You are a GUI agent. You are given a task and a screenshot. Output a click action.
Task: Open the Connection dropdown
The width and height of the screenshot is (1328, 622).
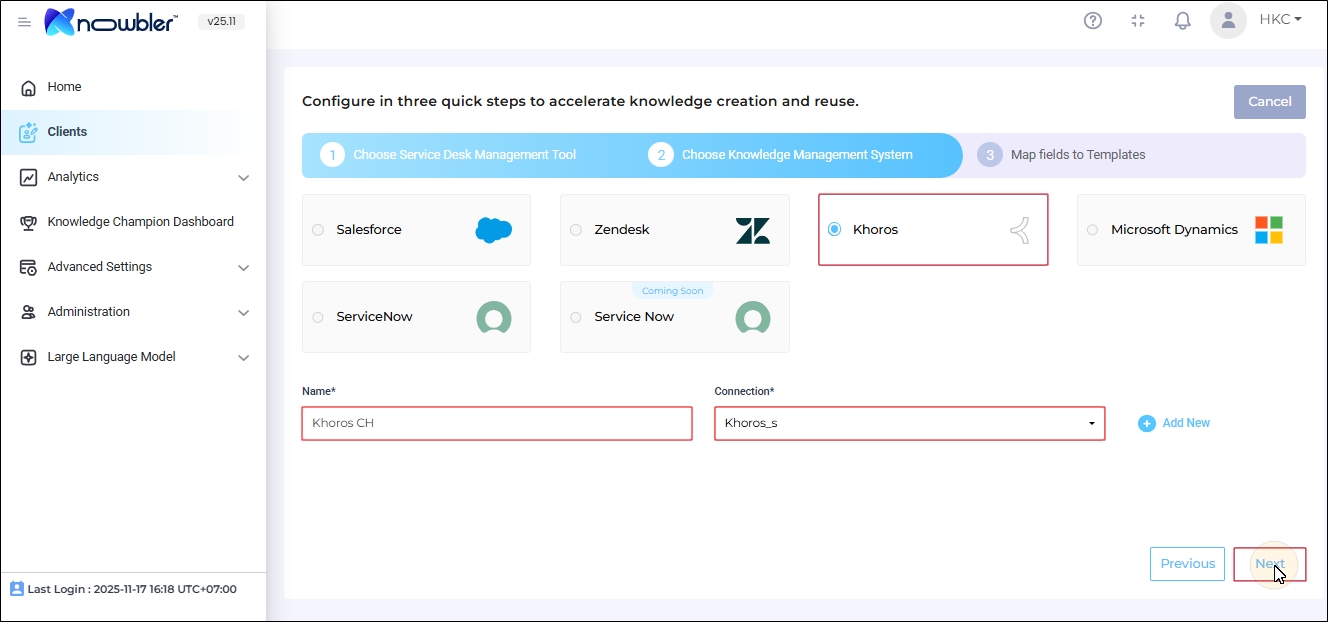(x=909, y=424)
